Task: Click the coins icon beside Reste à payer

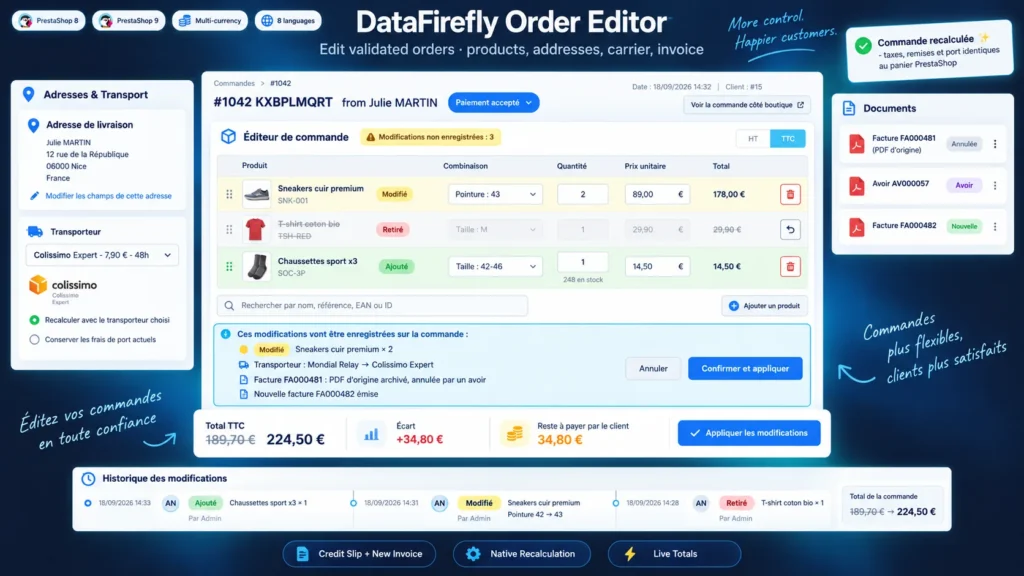Action: point(515,434)
